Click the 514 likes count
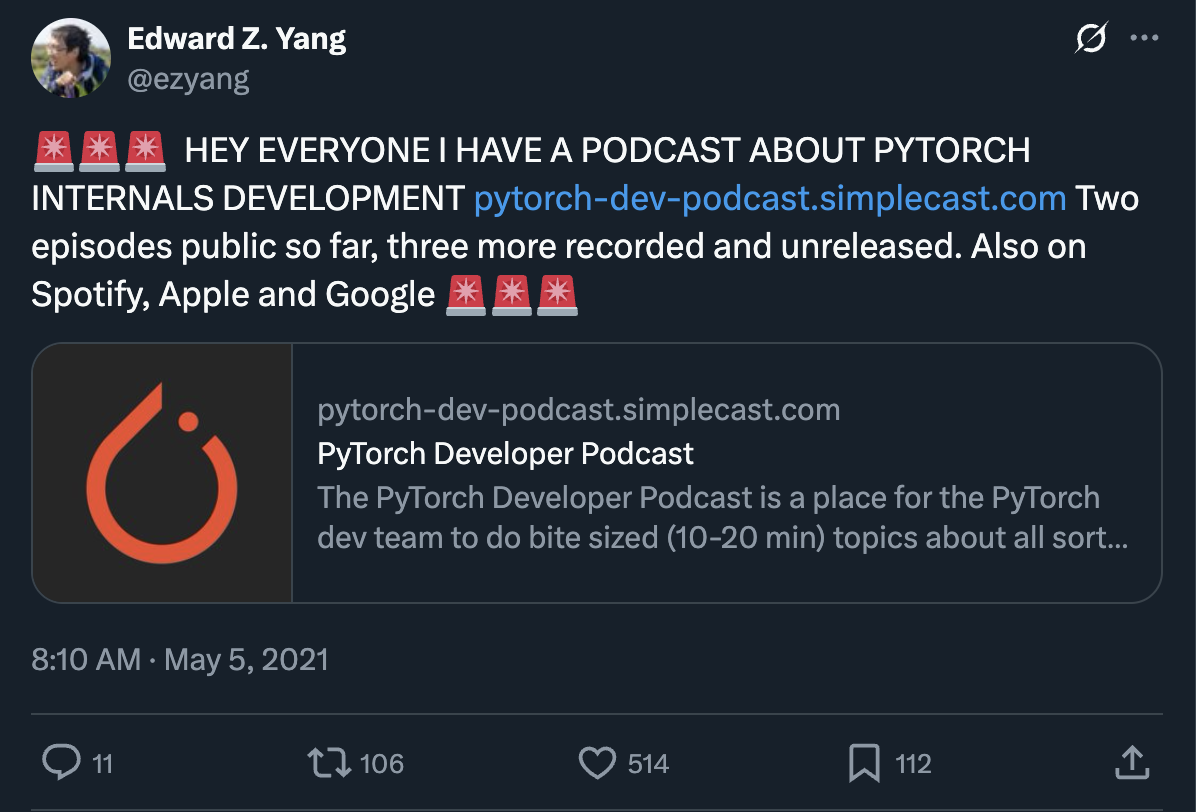This screenshot has width=1196, height=812. click(648, 764)
